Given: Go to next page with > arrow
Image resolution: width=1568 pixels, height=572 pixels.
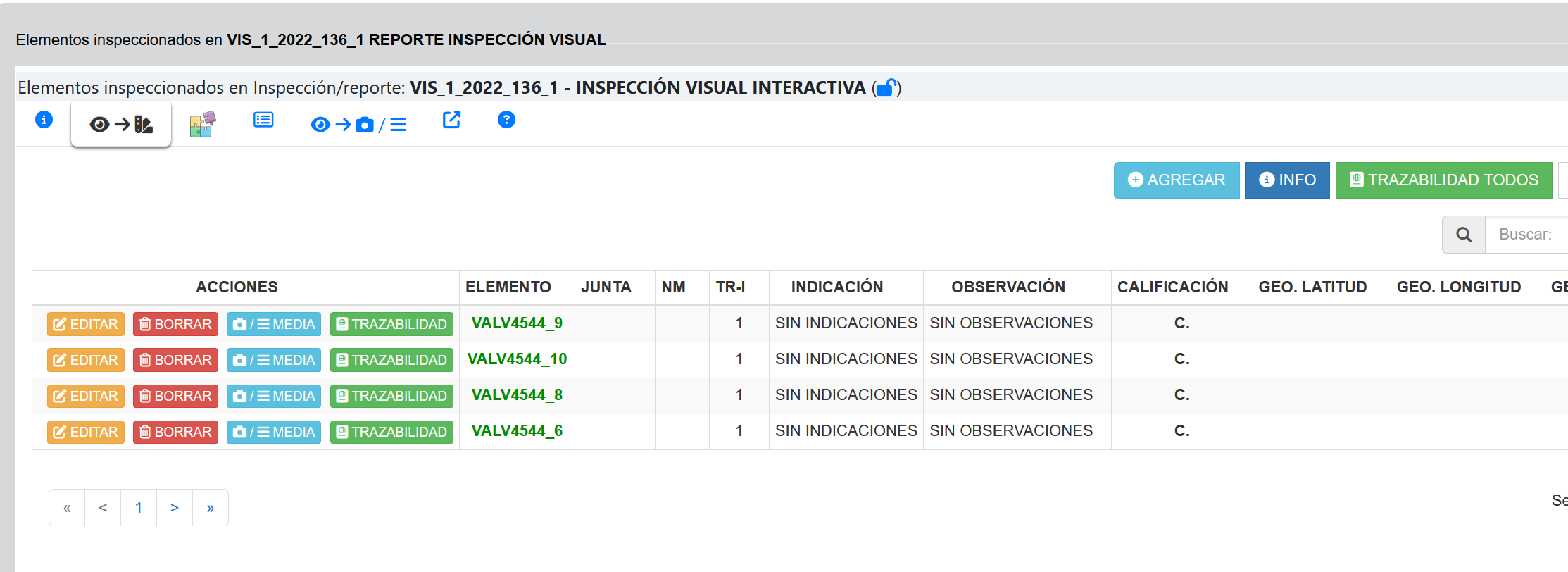Looking at the screenshot, I should pos(175,508).
